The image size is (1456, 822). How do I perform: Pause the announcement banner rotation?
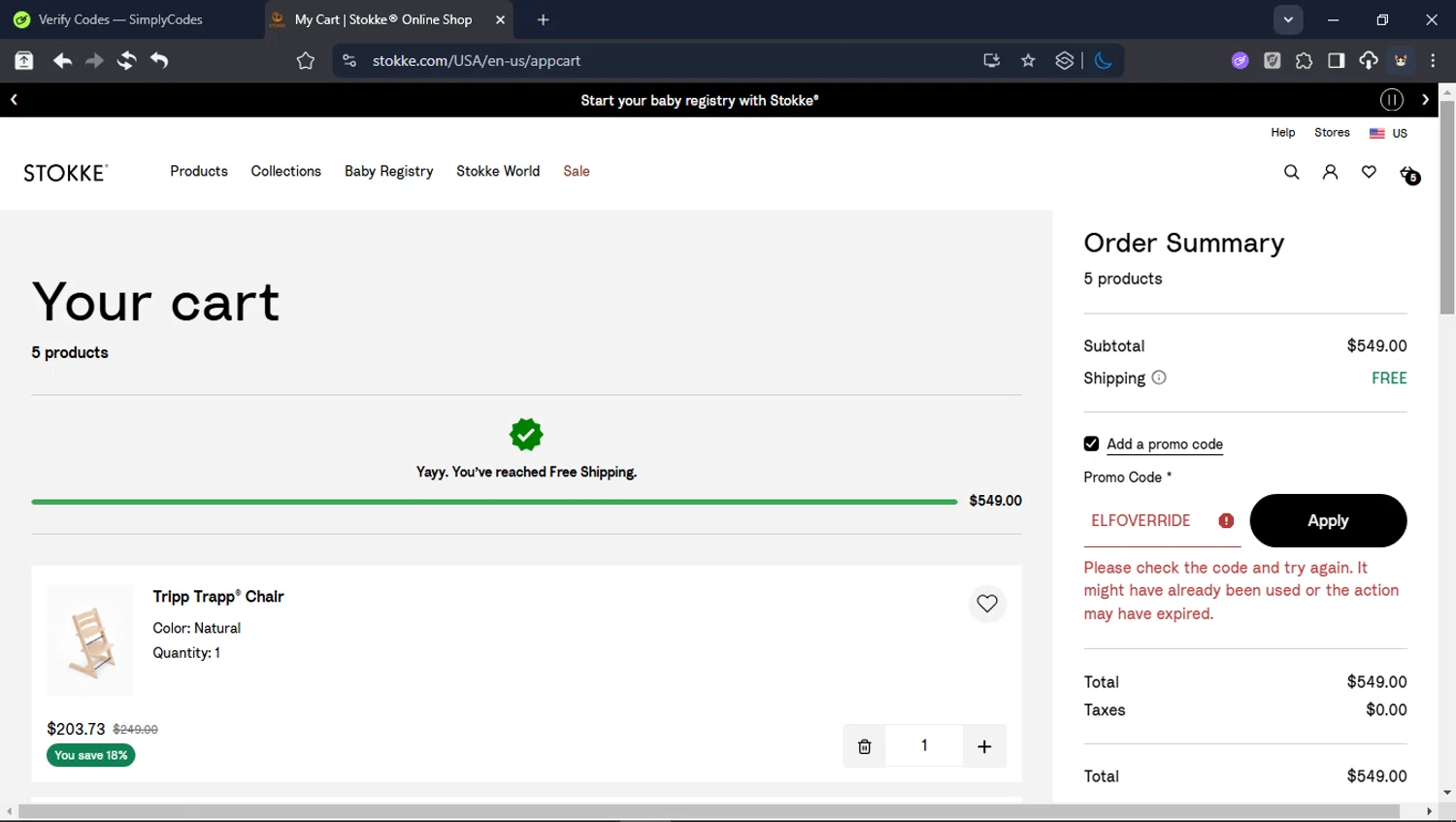pyautogui.click(x=1392, y=100)
